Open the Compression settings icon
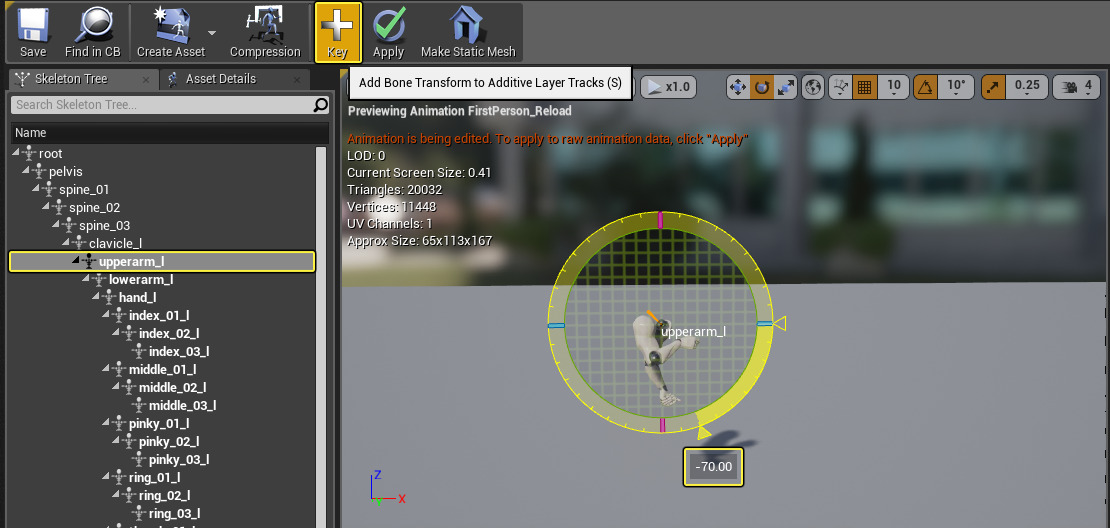The image size is (1110, 528). click(265, 25)
